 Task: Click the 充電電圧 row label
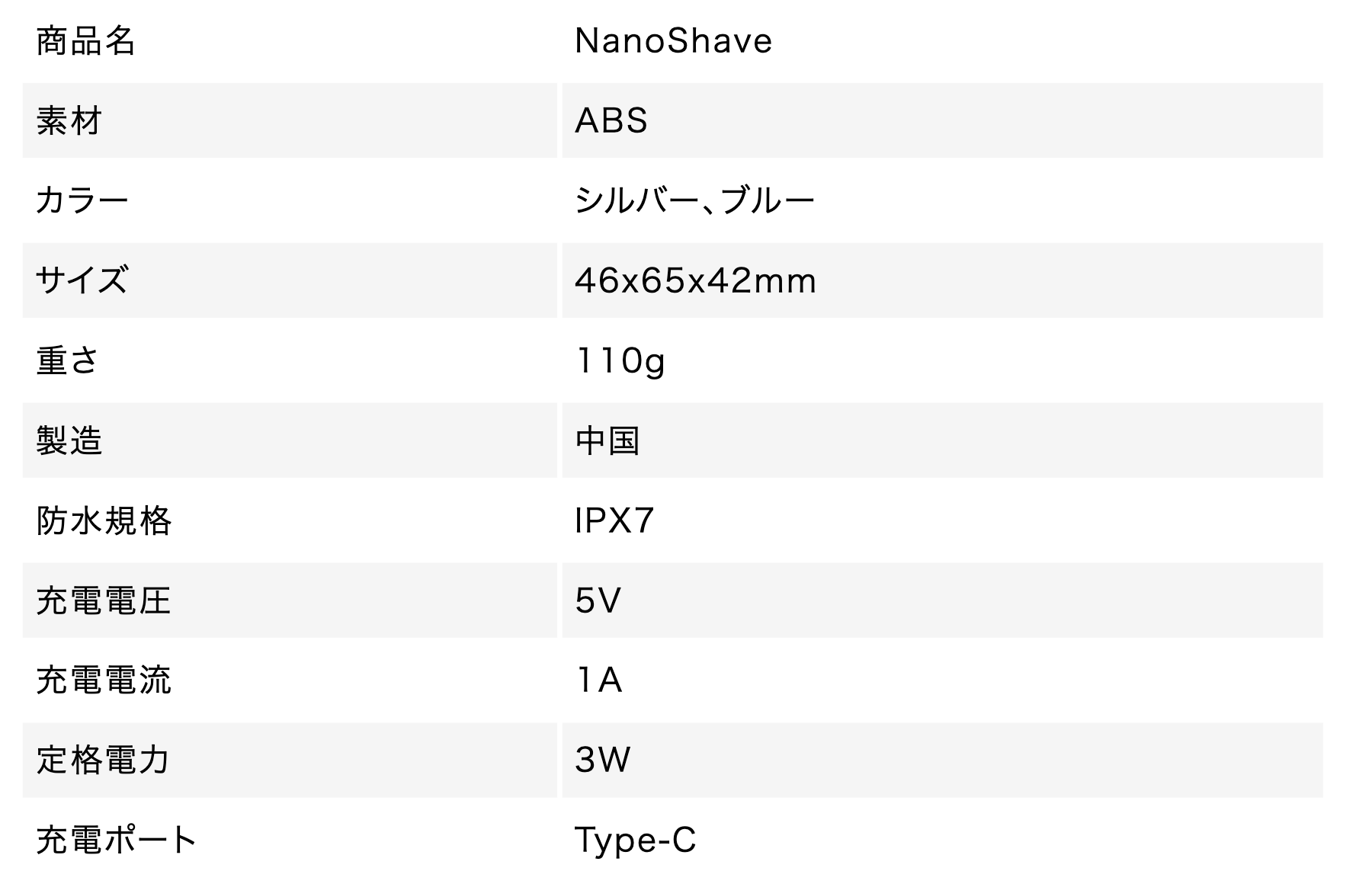104,600
